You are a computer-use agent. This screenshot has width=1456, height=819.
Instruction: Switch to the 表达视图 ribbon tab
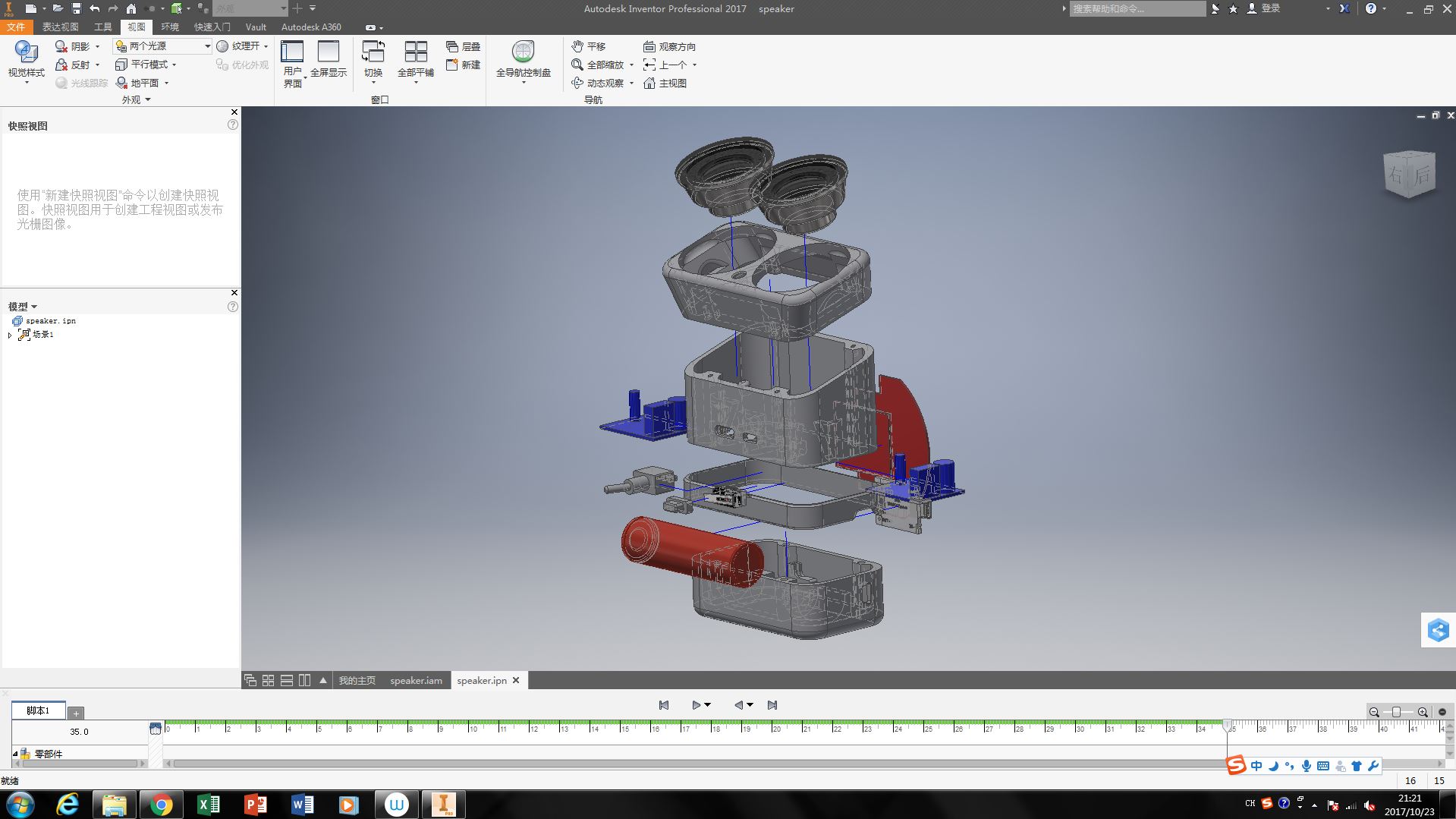pyautogui.click(x=61, y=27)
